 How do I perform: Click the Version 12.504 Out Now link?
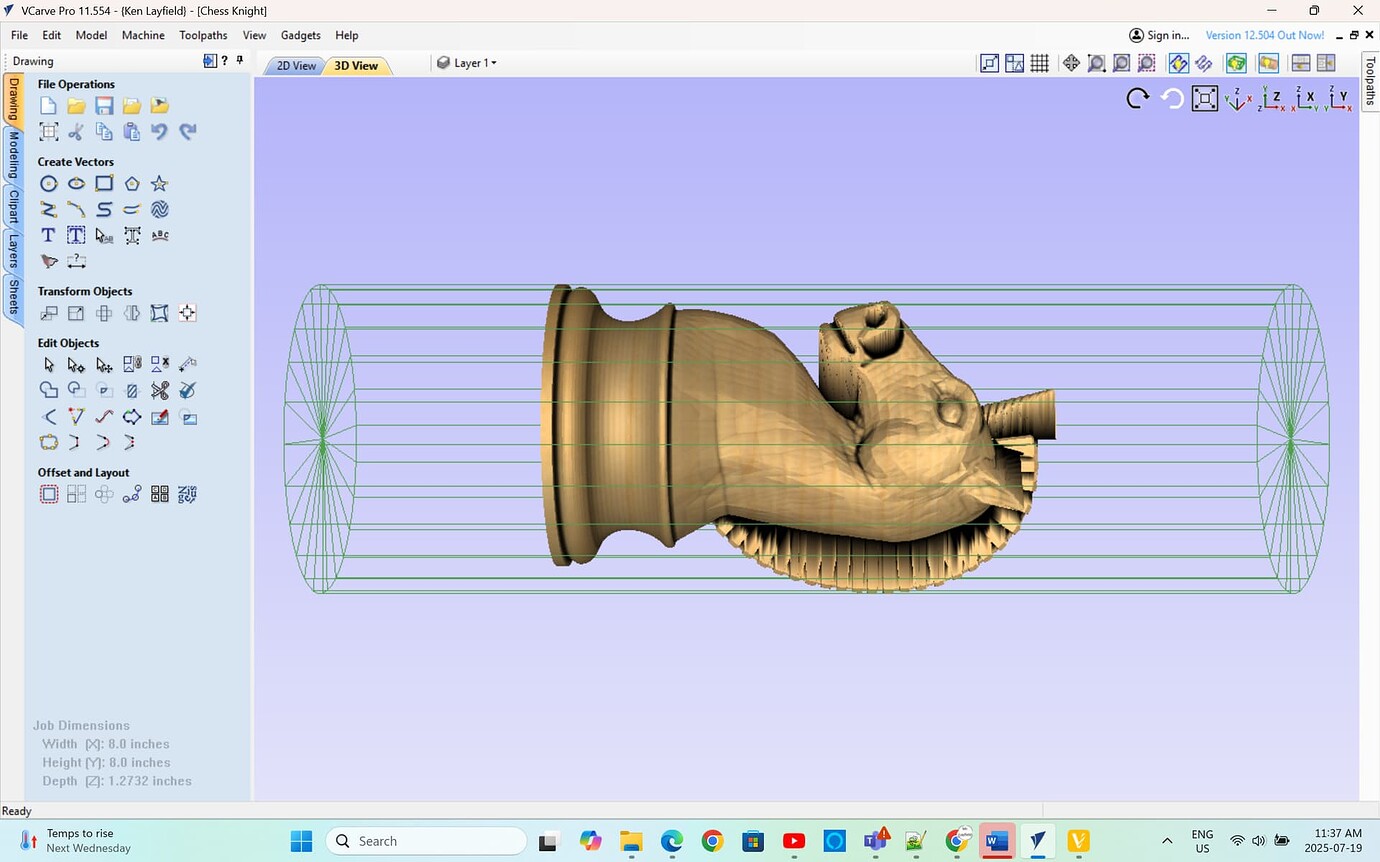(1264, 34)
